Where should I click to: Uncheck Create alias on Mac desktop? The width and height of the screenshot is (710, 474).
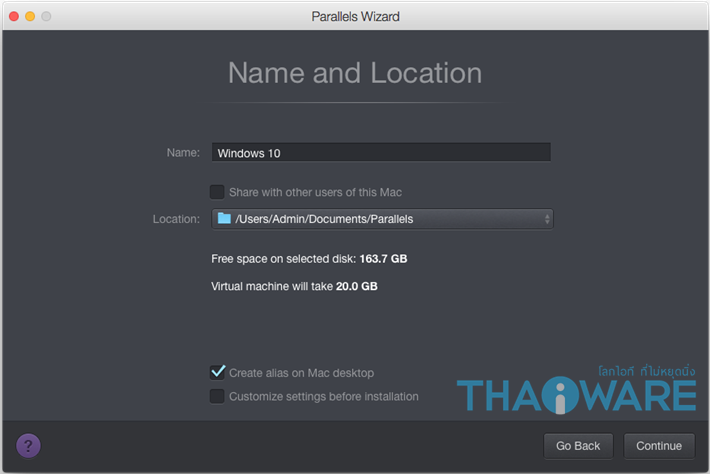tap(217, 372)
